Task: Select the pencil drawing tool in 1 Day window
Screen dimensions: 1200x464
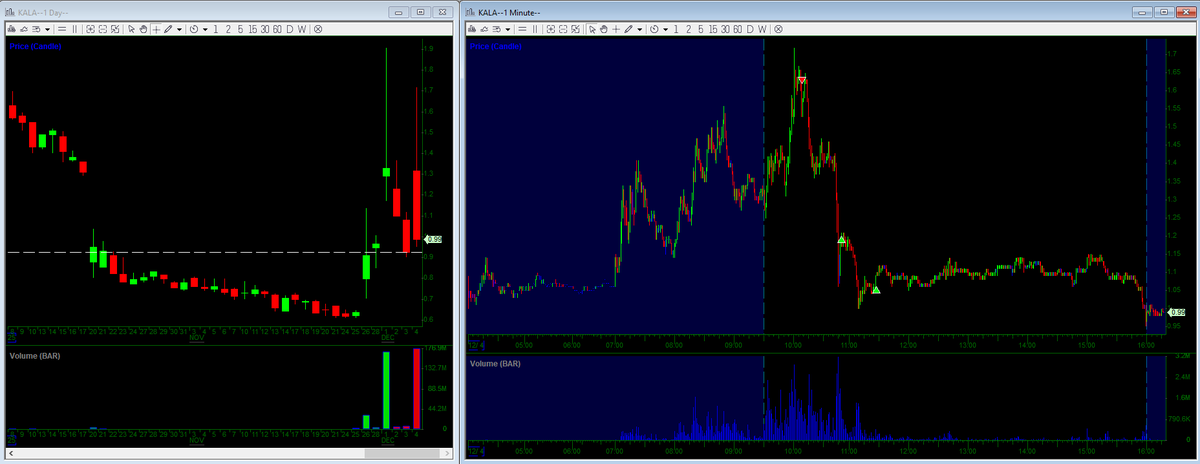Action: click(x=168, y=29)
